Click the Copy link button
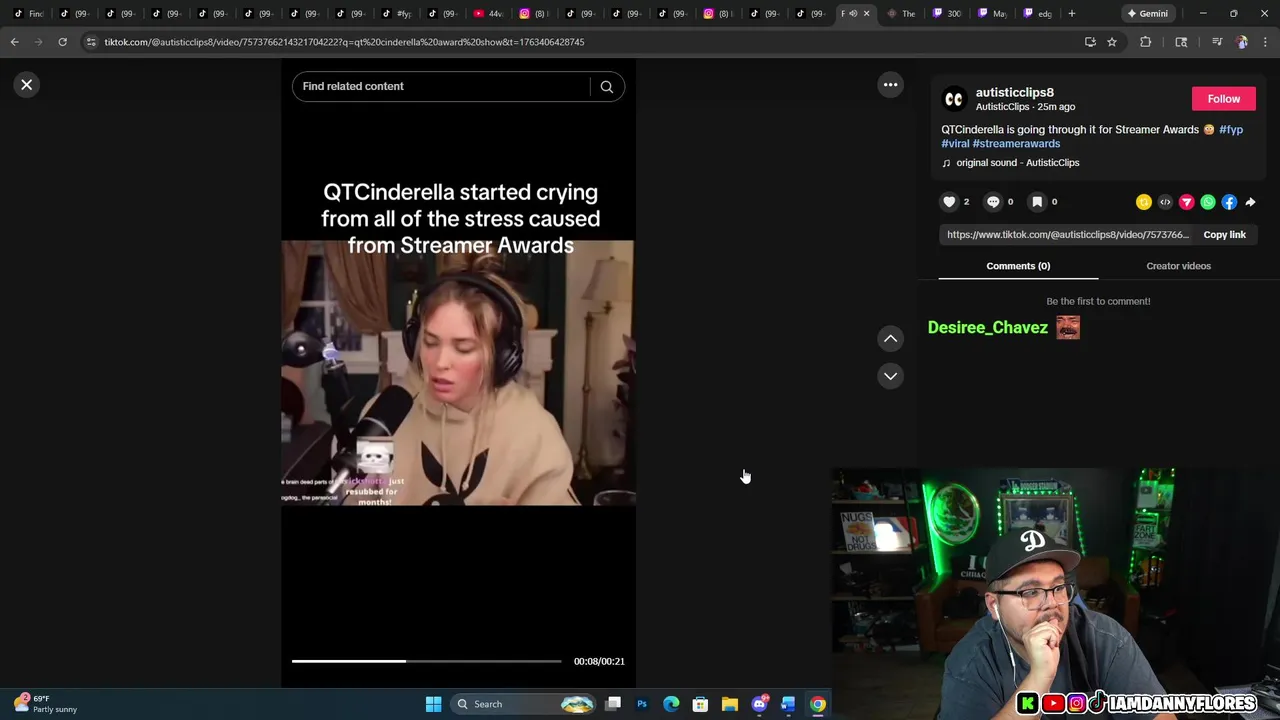This screenshot has width=1280, height=720. tap(1224, 235)
